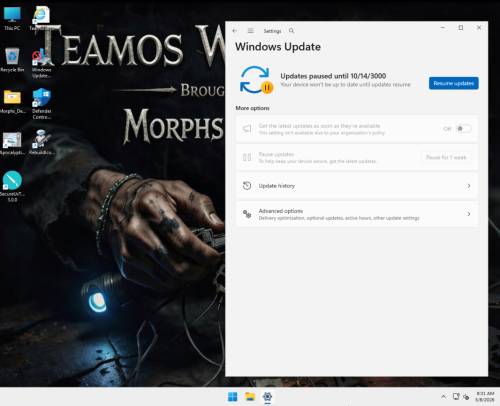Image resolution: width=500 pixels, height=406 pixels.
Task: Click the Resume updates button
Action: point(454,83)
